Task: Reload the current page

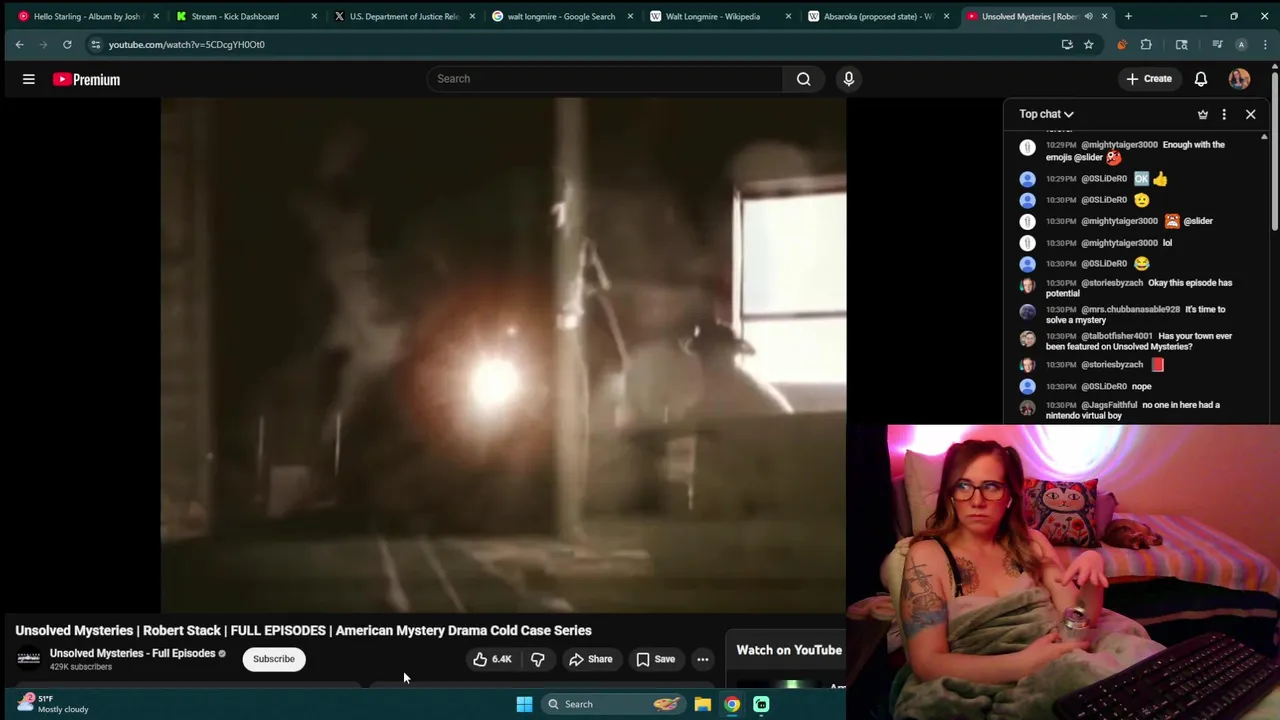Action: click(x=67, y=44)
